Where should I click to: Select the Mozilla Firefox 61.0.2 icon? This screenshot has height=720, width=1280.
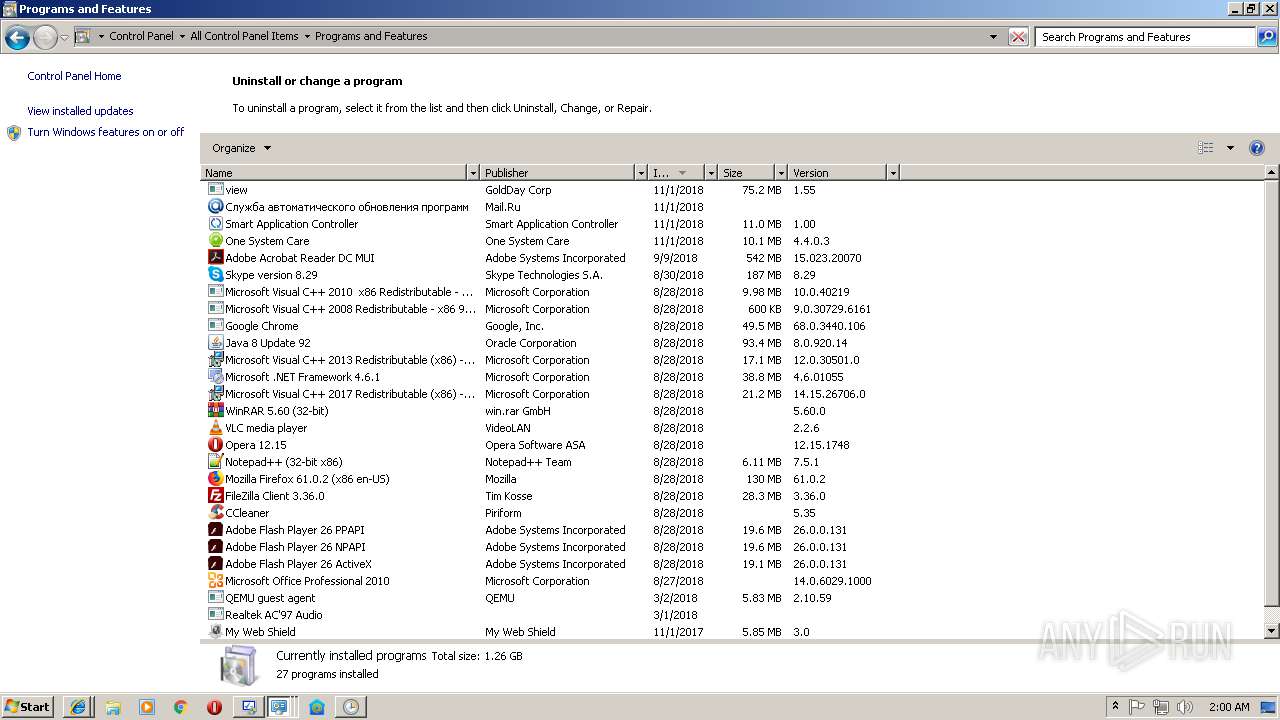[215, 479]
